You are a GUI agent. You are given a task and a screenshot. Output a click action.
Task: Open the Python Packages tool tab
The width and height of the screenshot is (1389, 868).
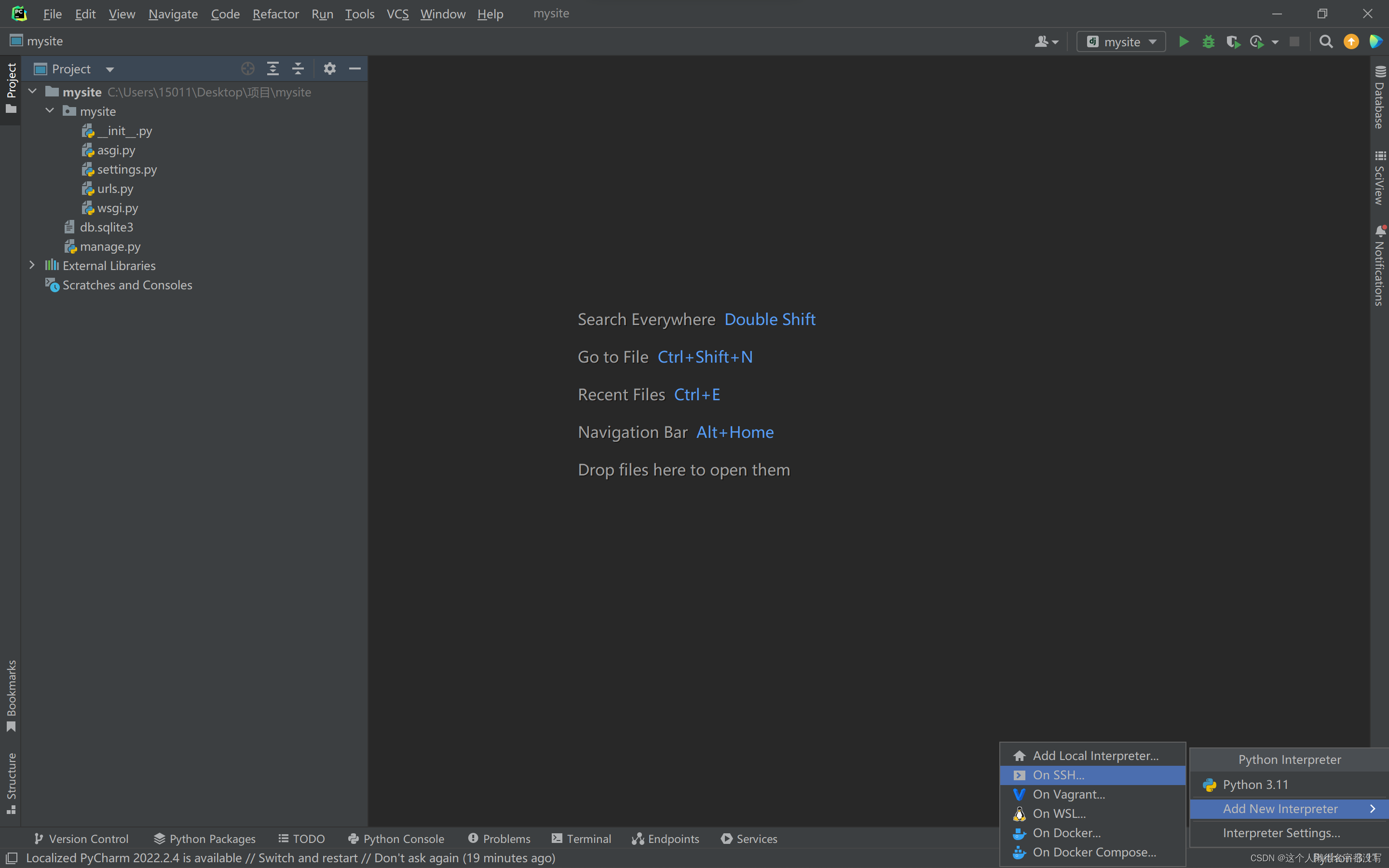click(205, 839)
